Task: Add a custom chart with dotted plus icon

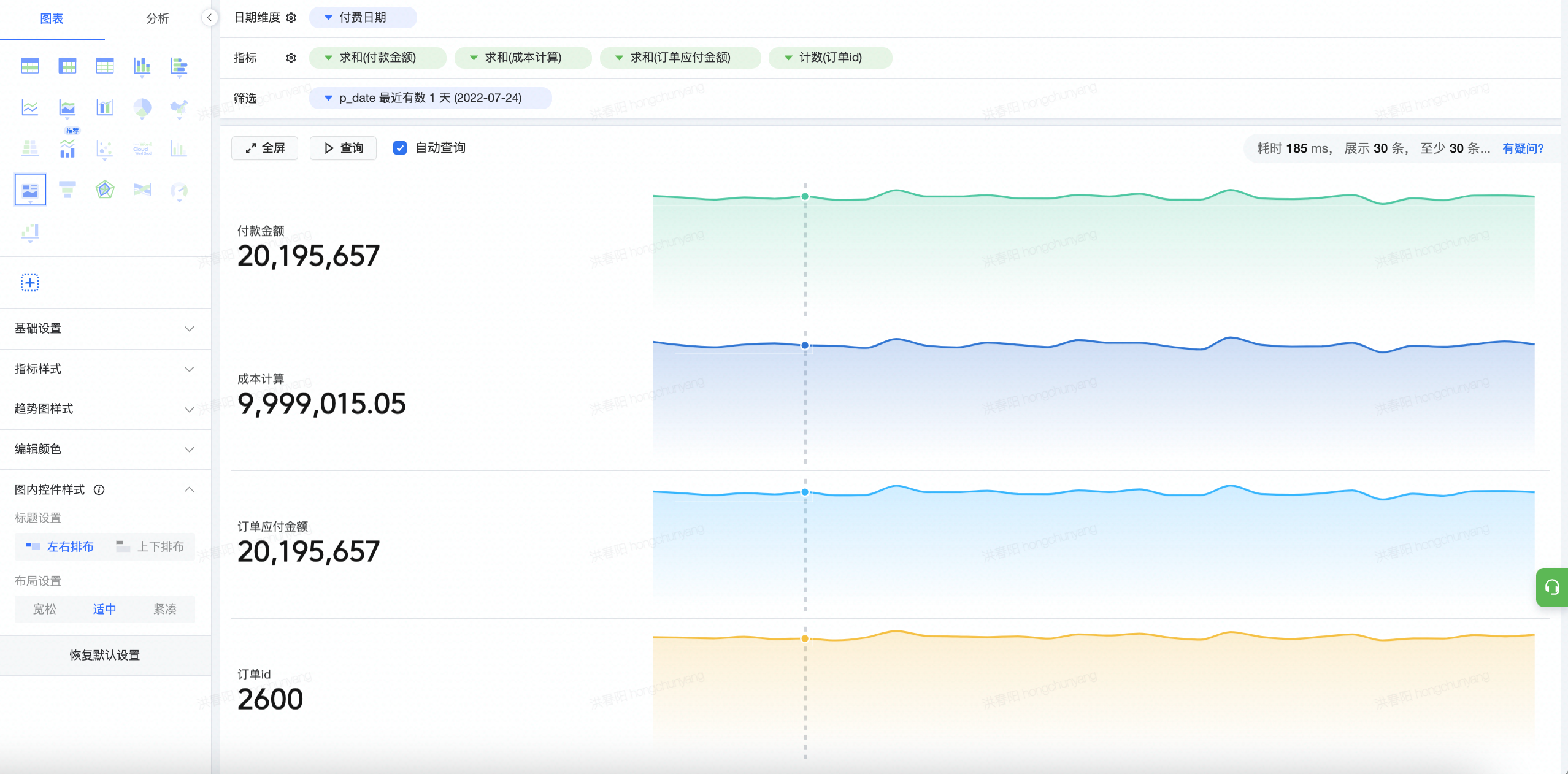Action: (30, 283)
